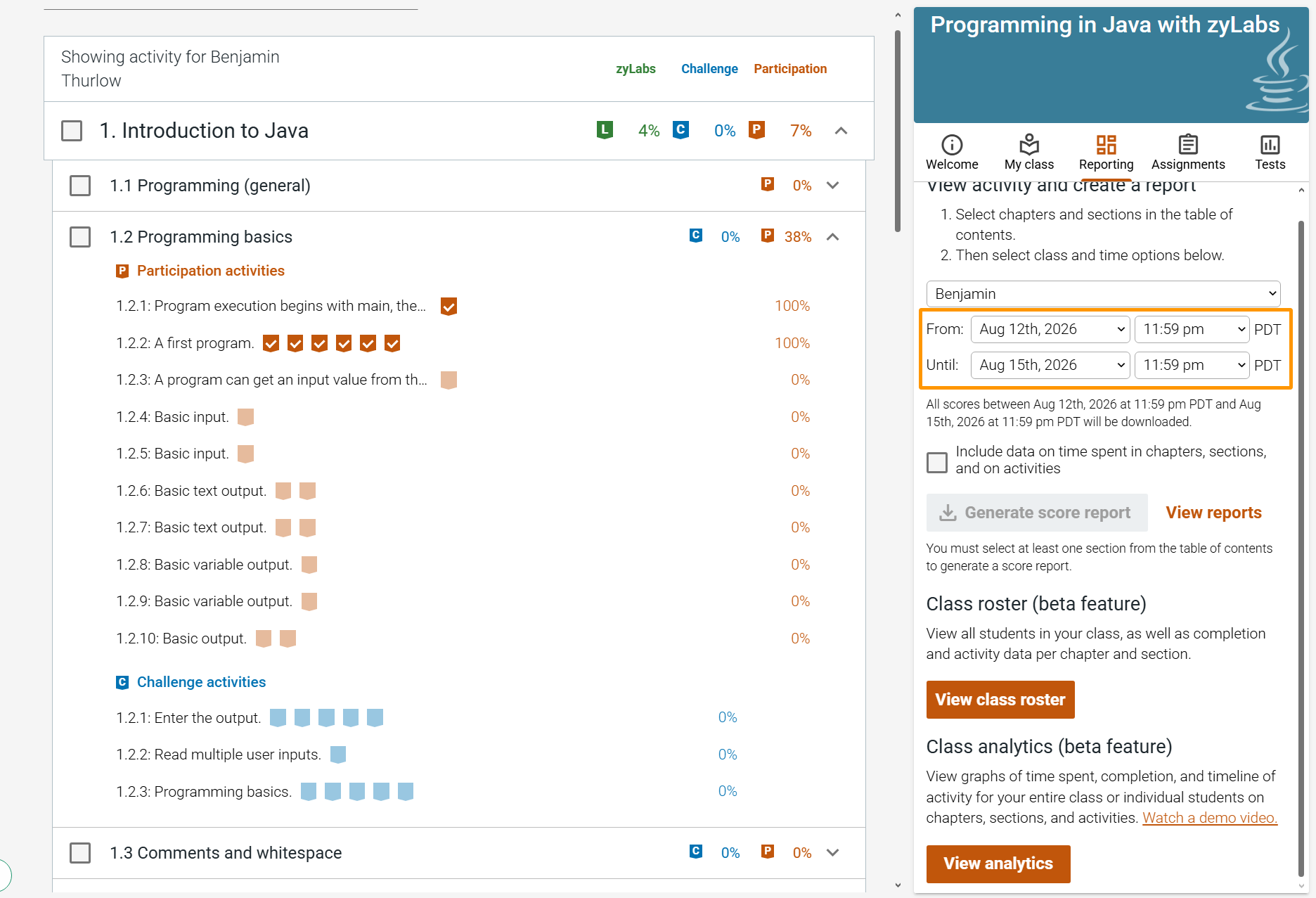Click the first blue marker of 1.2.1 Enter the output
This screenshot has height=898, width=1316.
pos(278,717)
